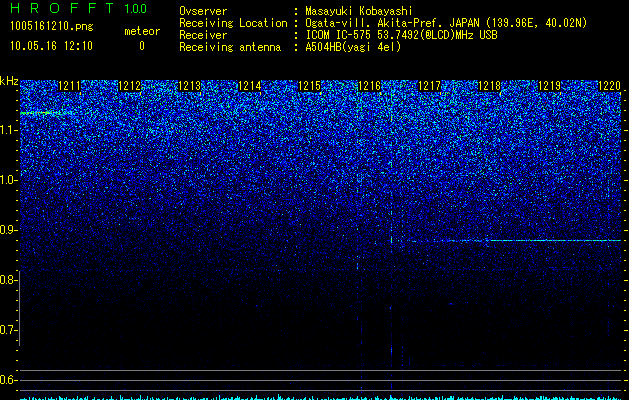Click the Ovserver label

203,11
